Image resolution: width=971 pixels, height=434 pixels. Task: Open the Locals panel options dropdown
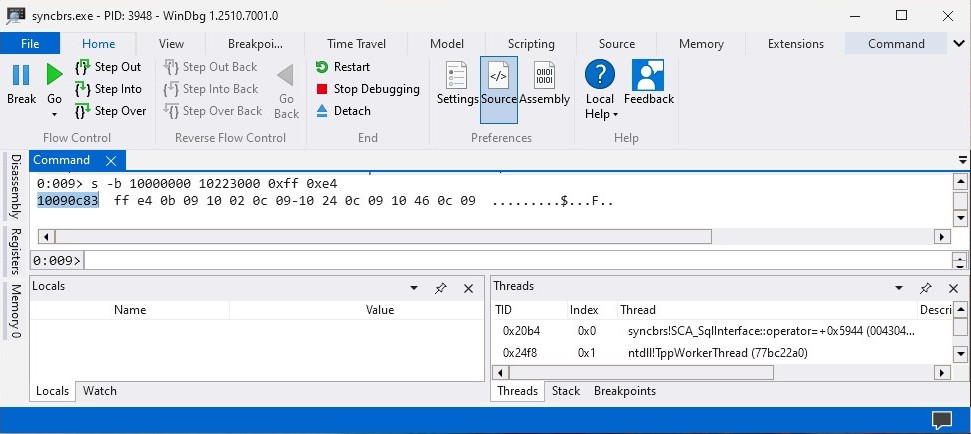(x=414, y=288)
